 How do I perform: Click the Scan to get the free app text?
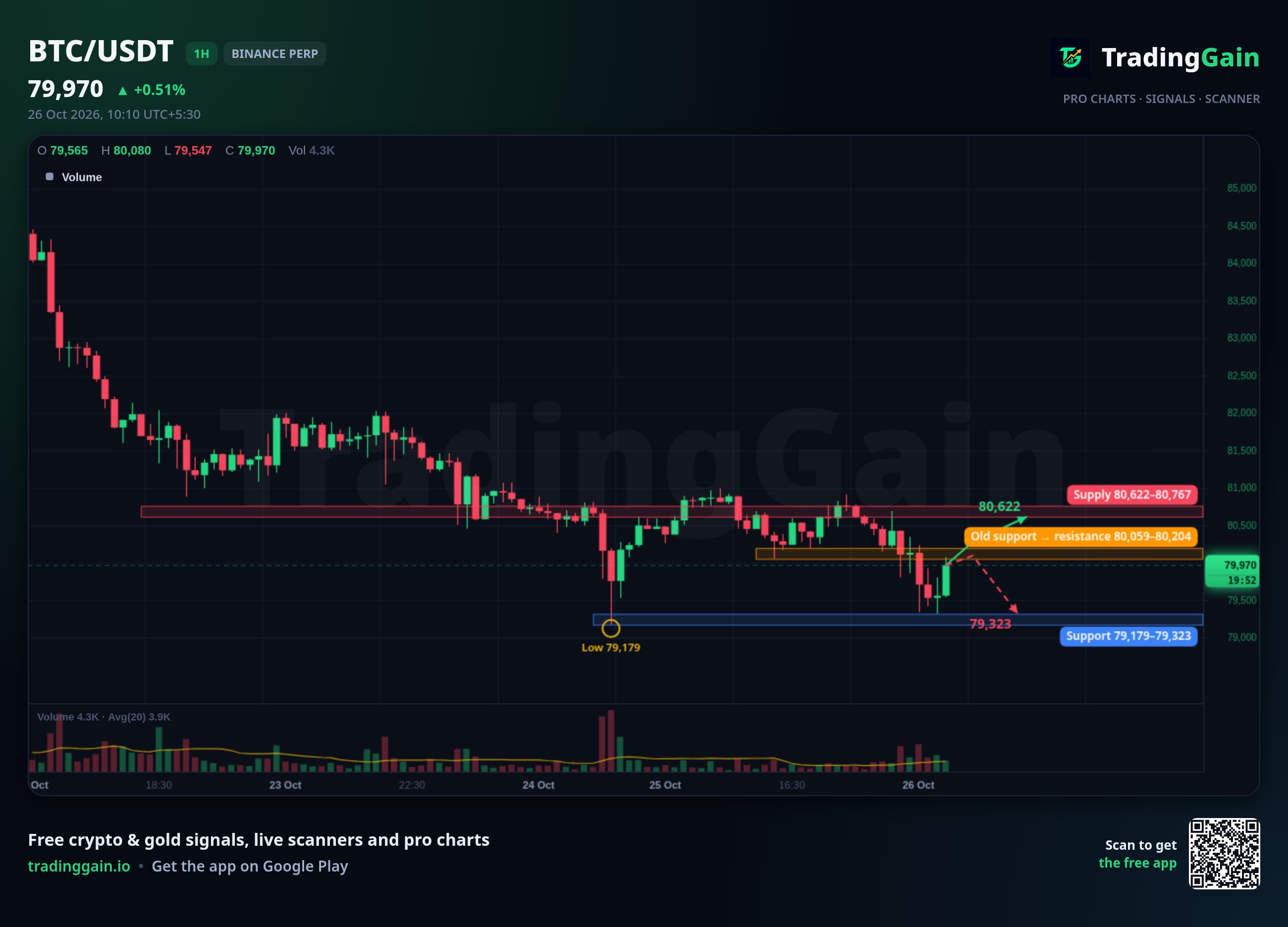point(1137,854)
